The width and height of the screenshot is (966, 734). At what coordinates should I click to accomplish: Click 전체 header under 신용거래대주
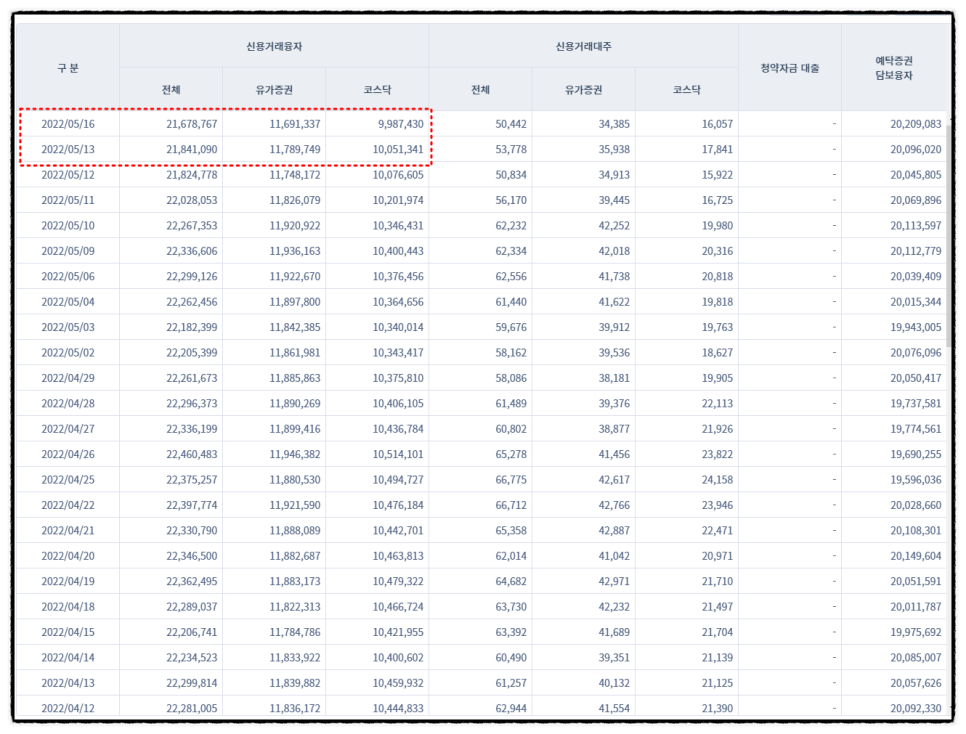pos(480,89)
